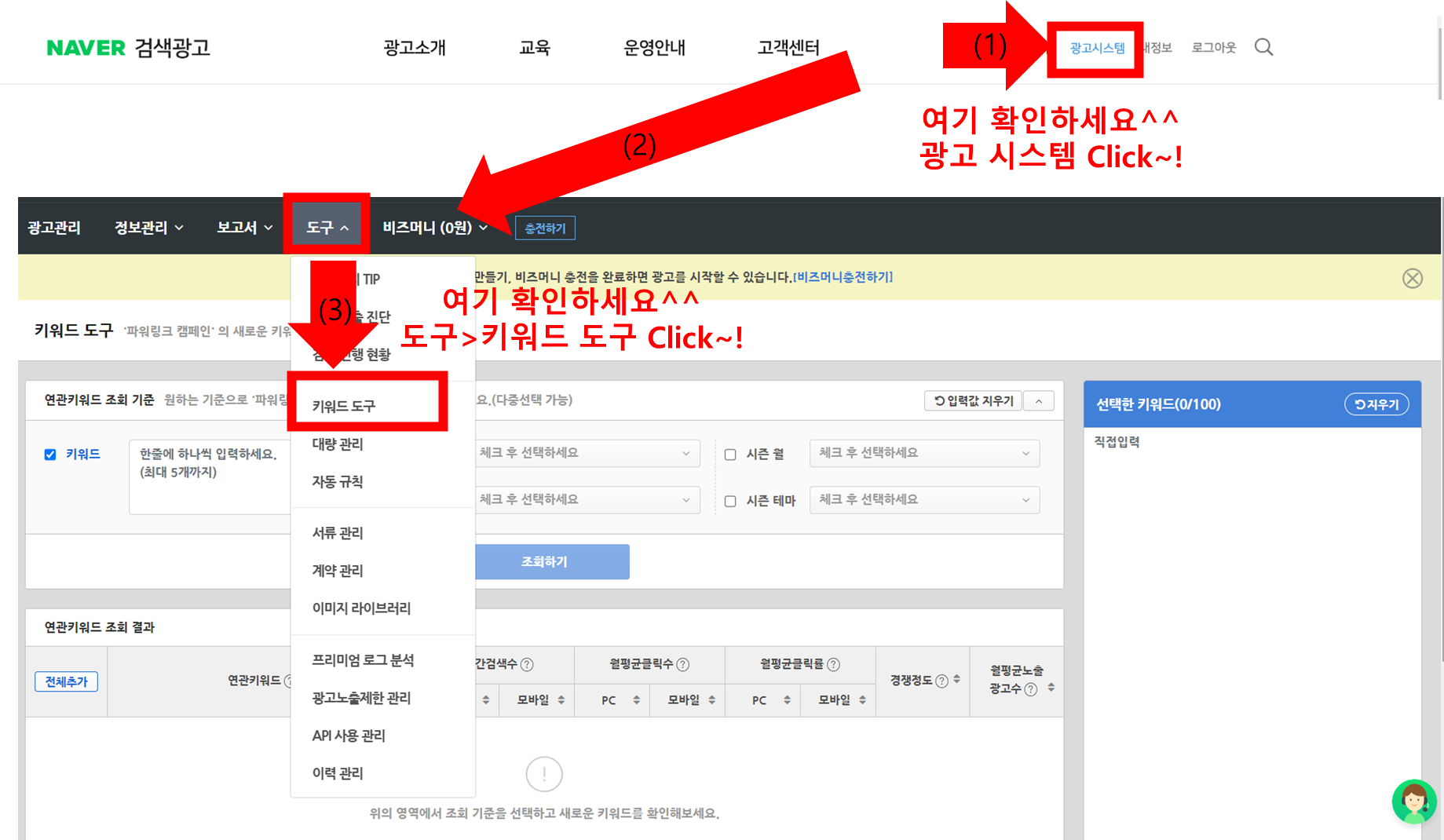Screen dimensions: 1444x840
Task: Open the 비즈머니충전하기 link
Action: pos(843,277)
